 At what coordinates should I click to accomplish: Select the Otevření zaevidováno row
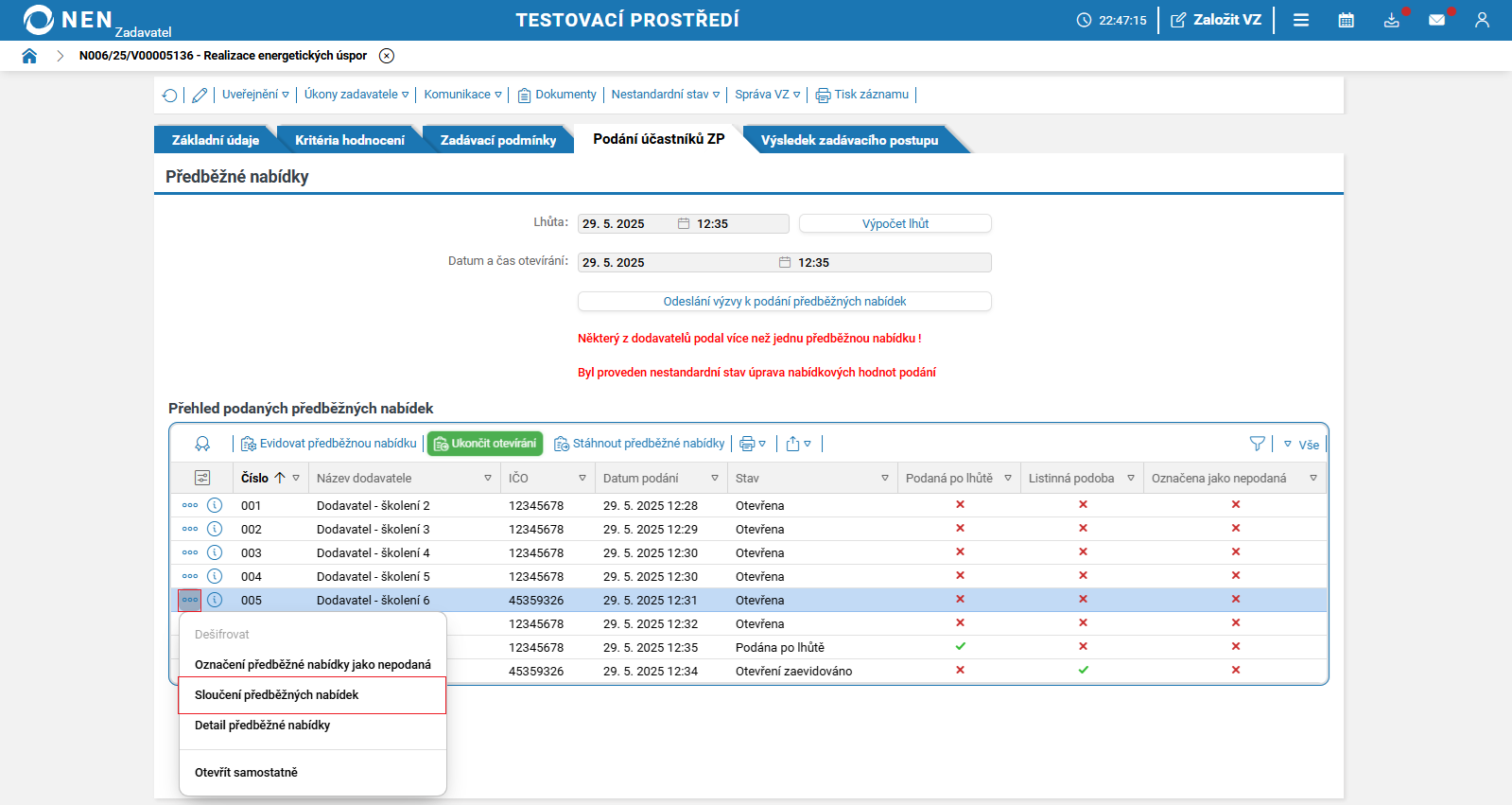coord(749,672)
